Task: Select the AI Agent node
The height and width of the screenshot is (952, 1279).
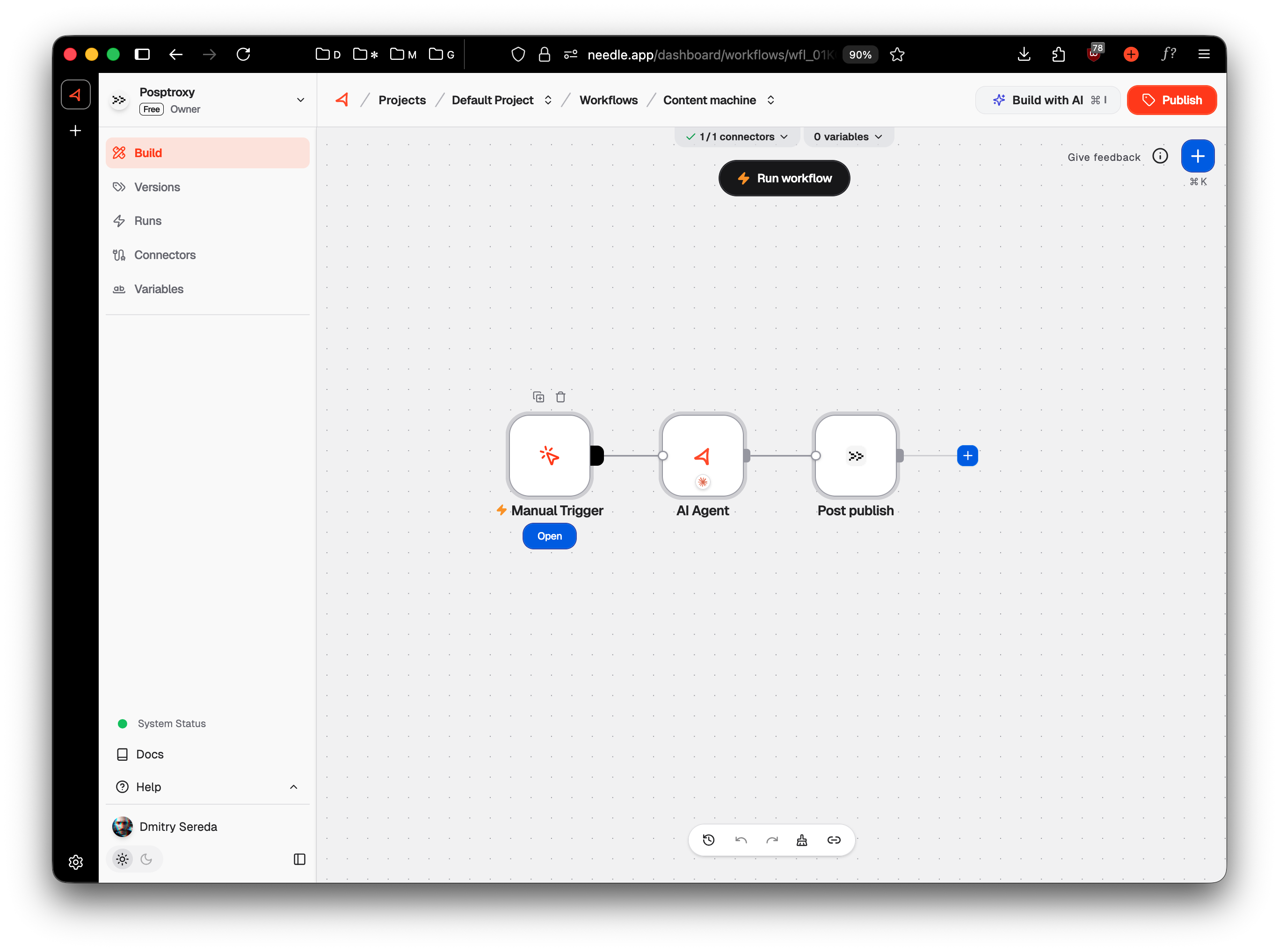Action: pos(702,455)
